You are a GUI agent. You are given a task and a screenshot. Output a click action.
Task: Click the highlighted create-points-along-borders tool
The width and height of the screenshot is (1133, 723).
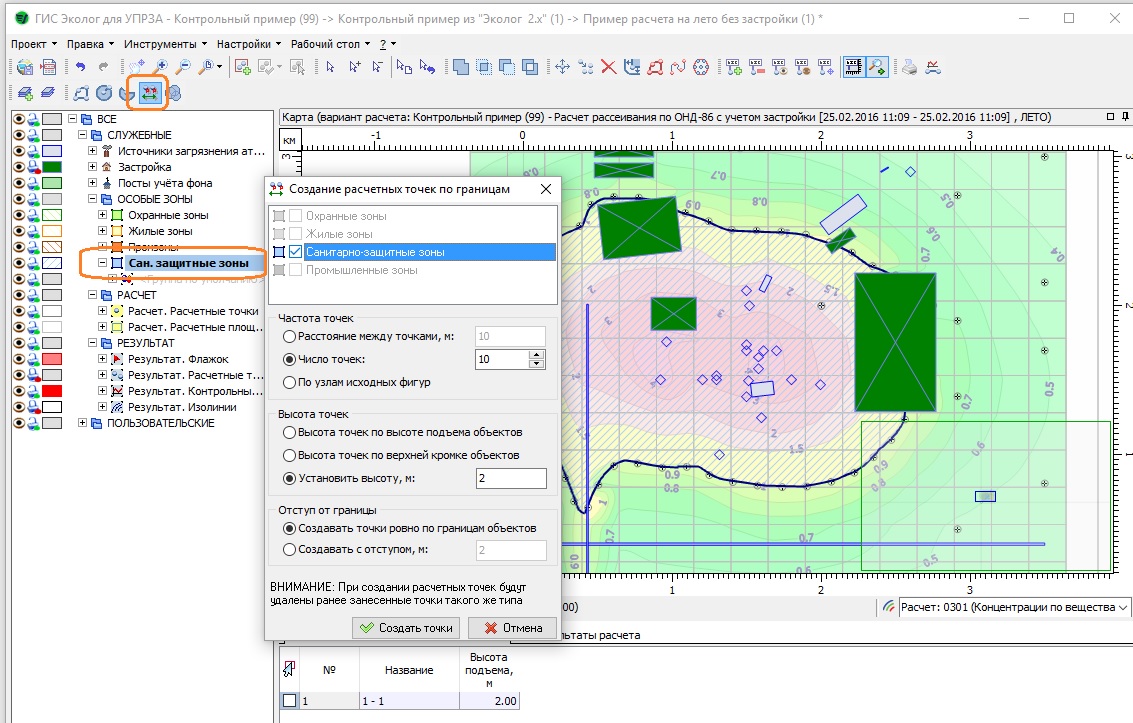tap(151, 93)
